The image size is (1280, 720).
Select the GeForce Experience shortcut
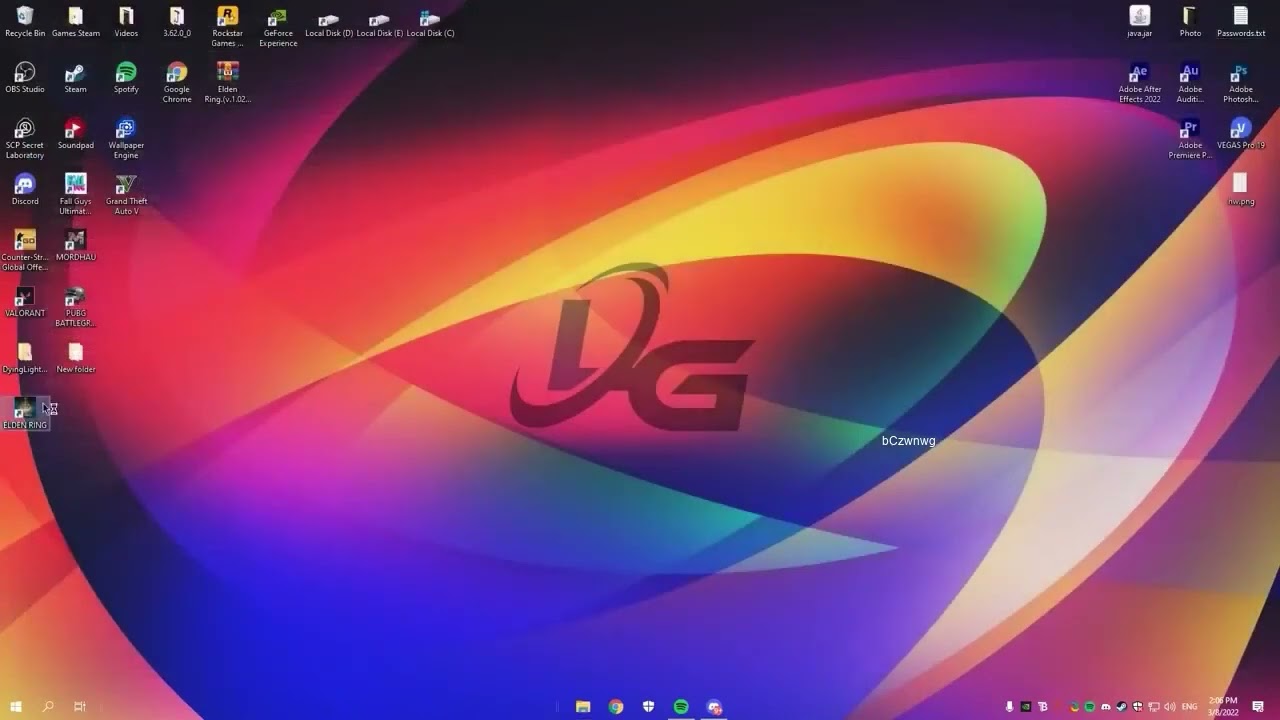278,27
